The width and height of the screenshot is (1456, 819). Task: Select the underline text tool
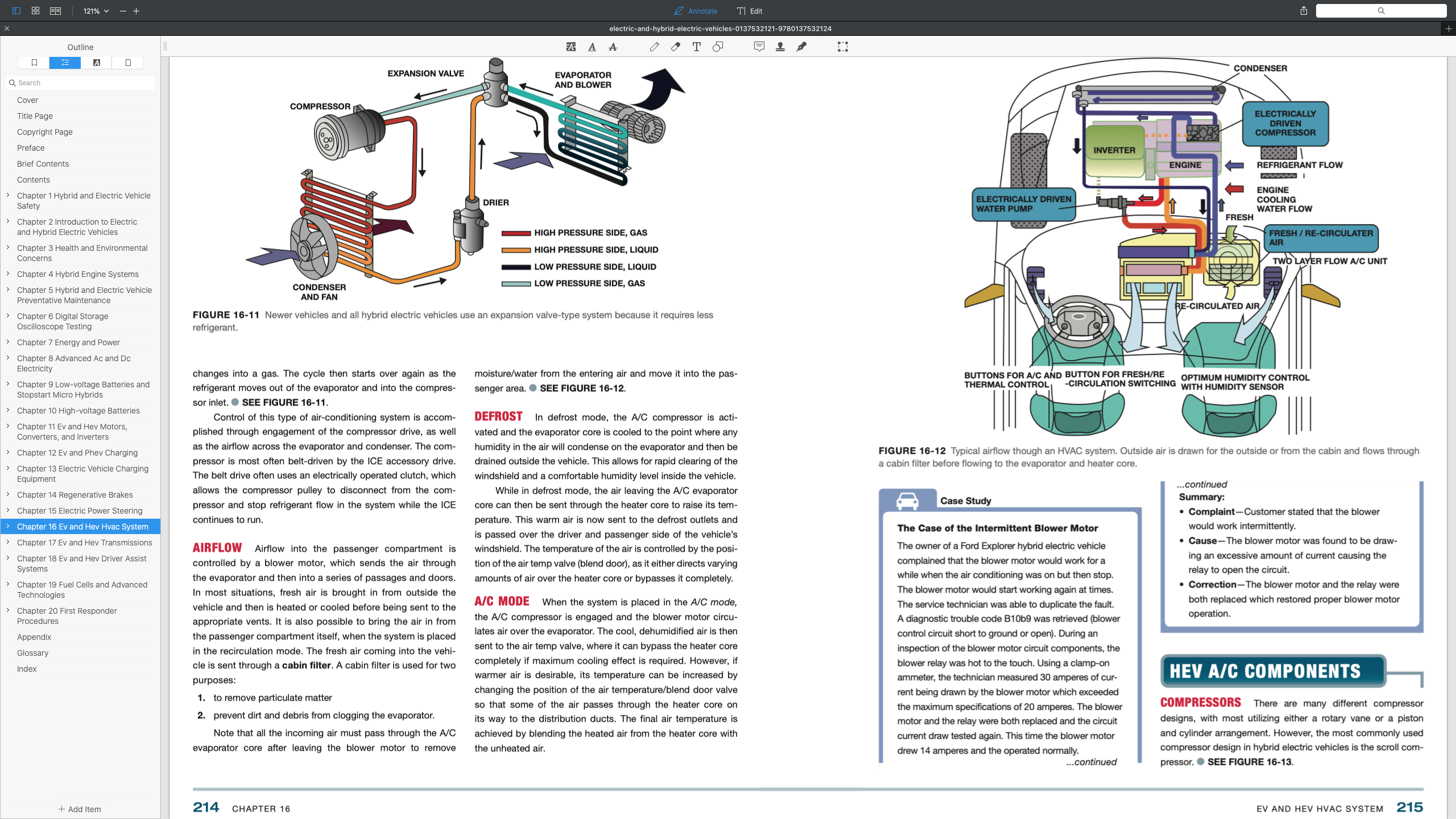(592, 47)
